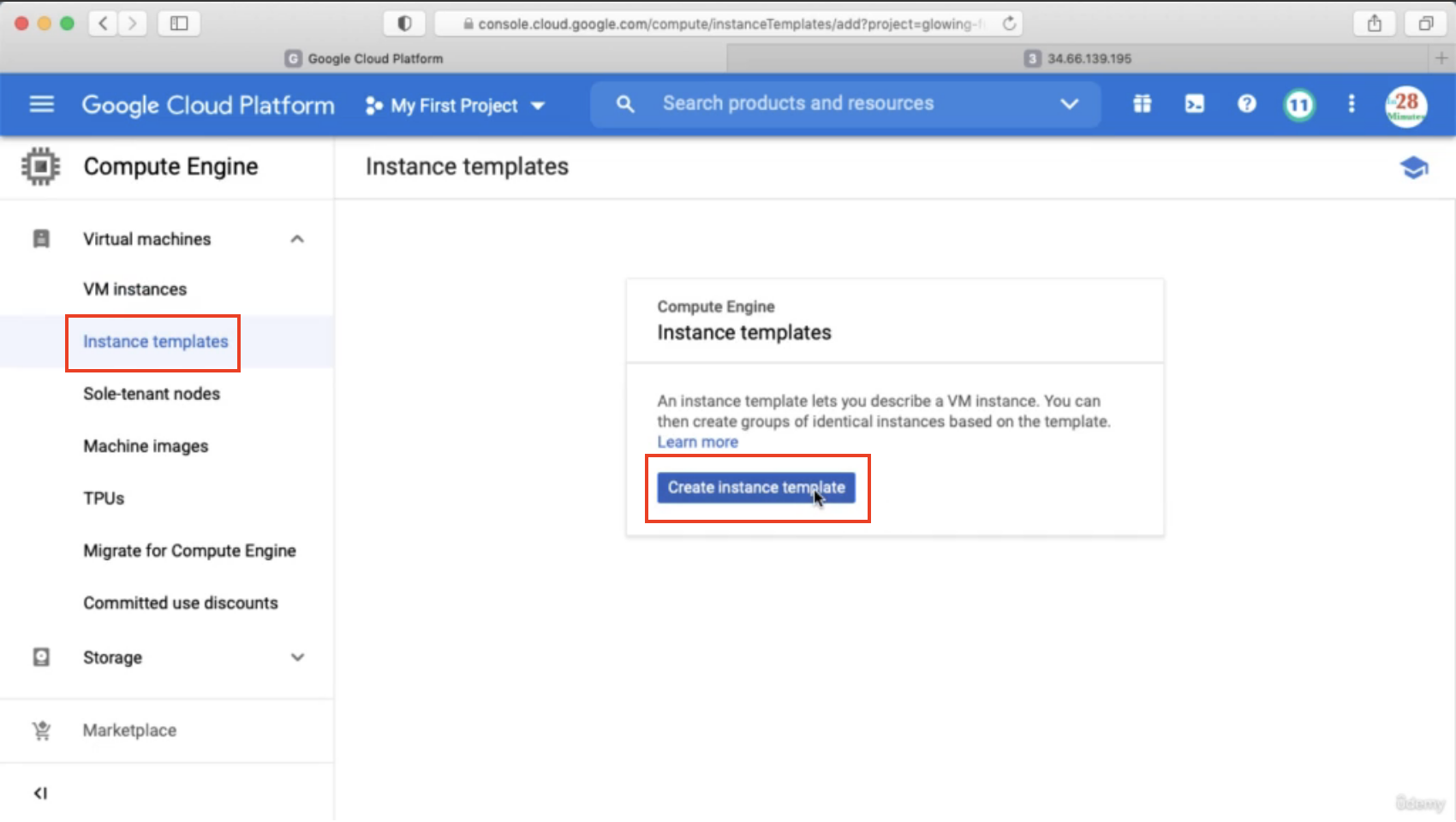Open Sole-tenant nodes page
The width and height of the screenshot is (1456, 822).
pyautogui.click(x=152, y=394)
